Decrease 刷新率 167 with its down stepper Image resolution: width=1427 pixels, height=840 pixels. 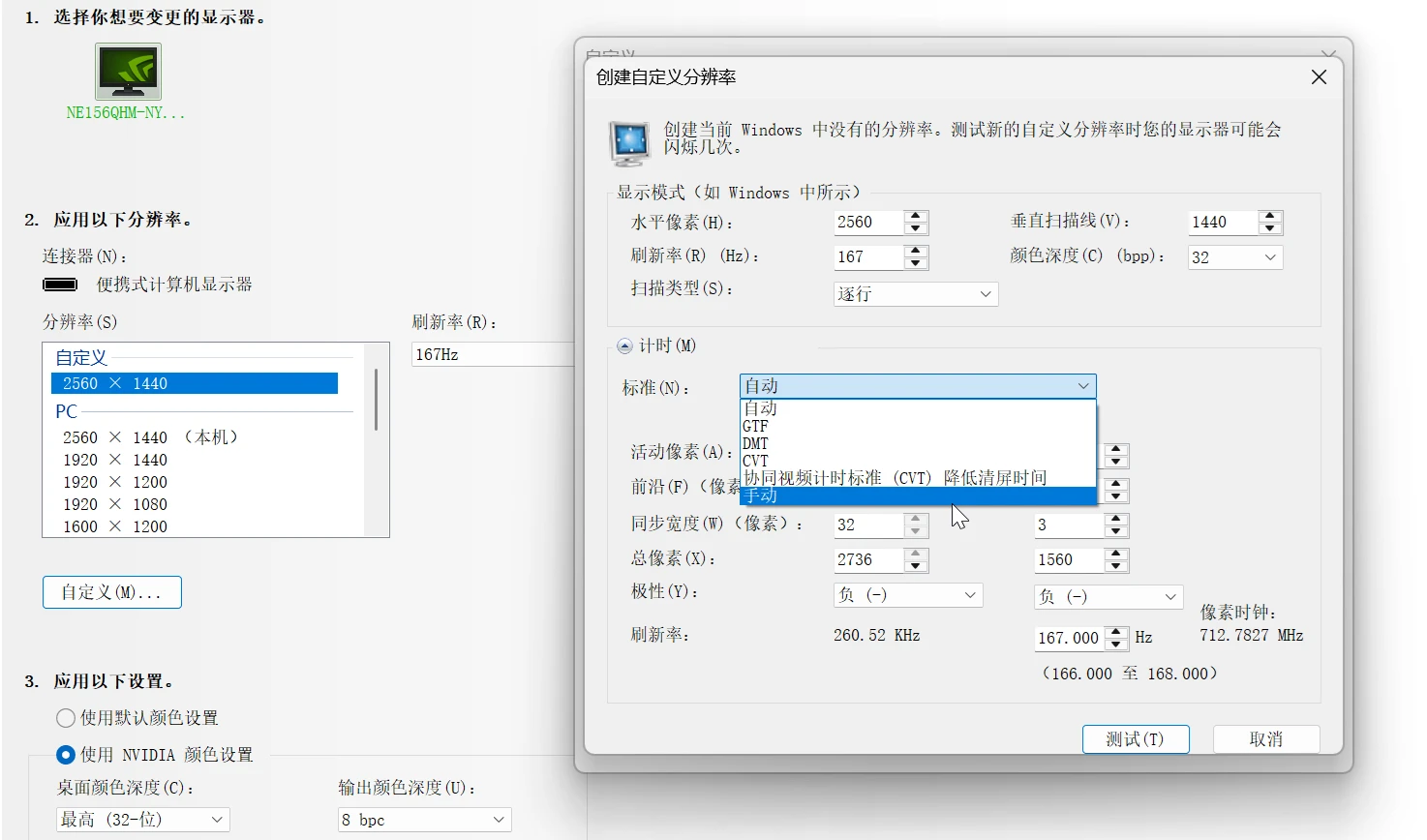pos(917,262)
